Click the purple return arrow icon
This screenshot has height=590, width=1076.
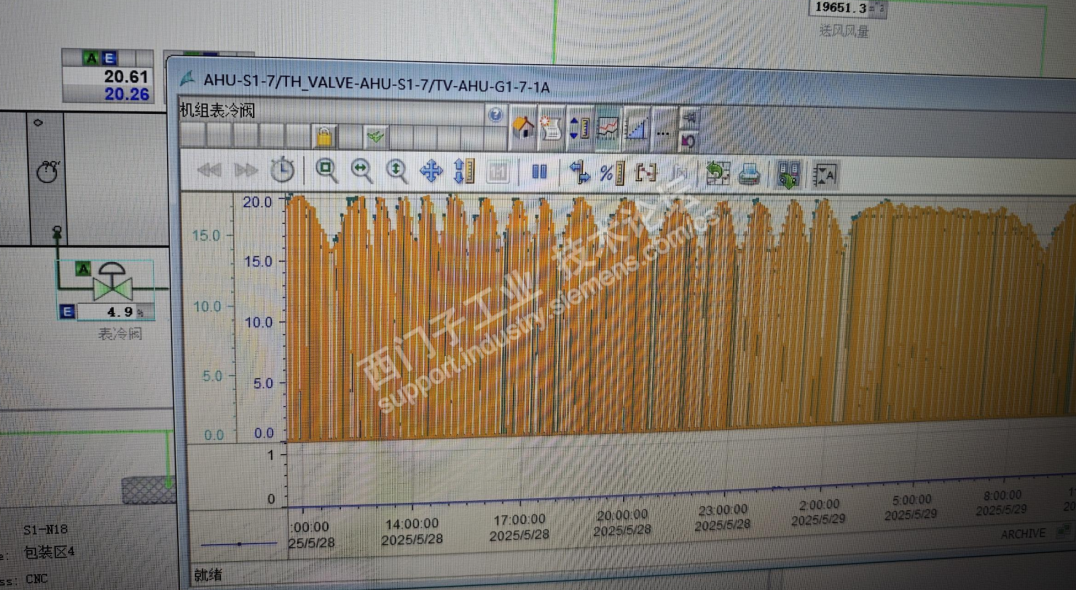pos(688,141)
